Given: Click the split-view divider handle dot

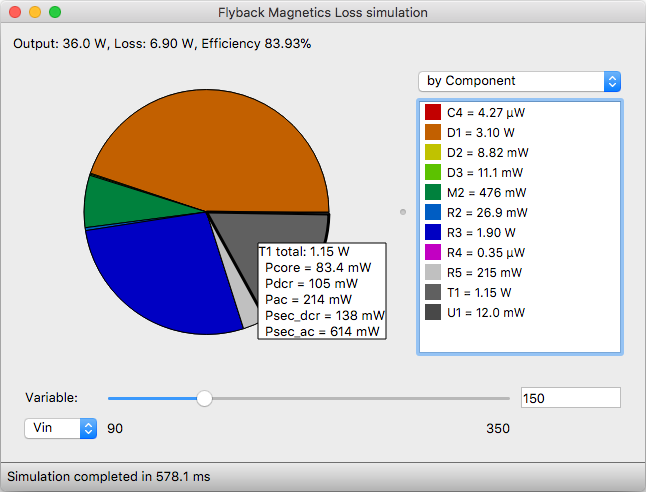Looking at the screenshot, I should [x=403, y=212].
